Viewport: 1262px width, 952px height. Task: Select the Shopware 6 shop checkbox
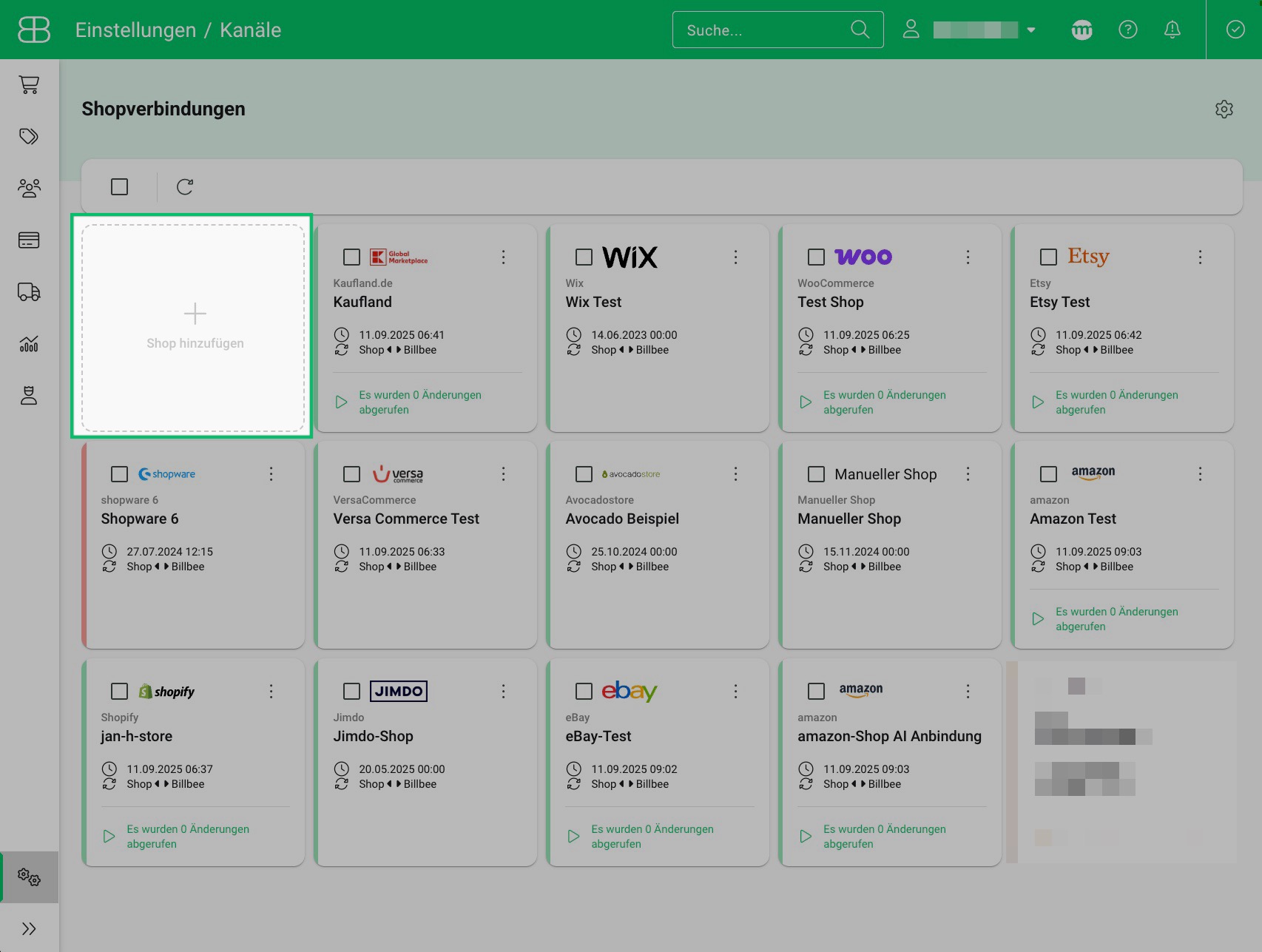pos(119,474)
